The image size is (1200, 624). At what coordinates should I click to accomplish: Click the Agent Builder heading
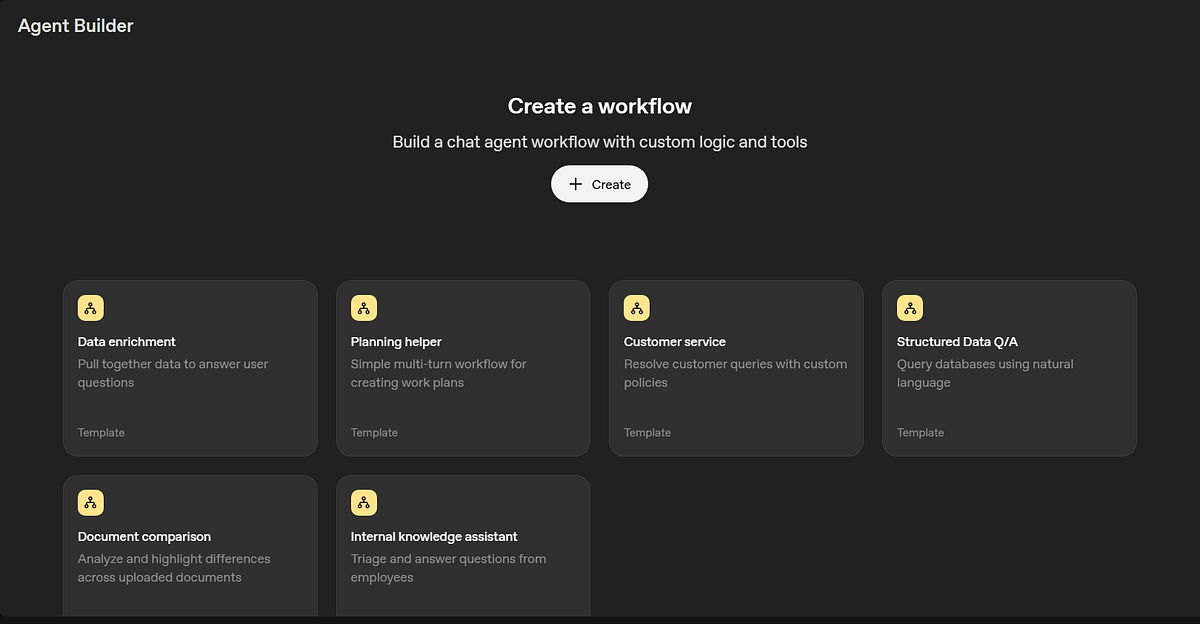click(74, 25)
